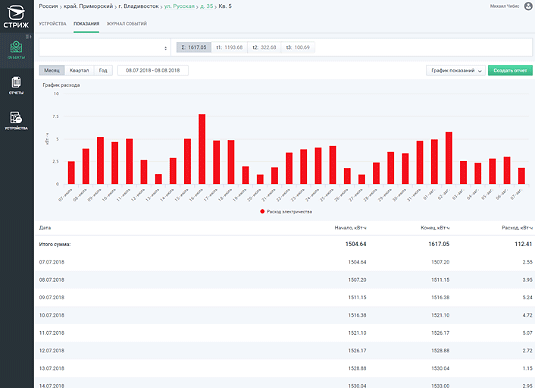
Task: Click the tallest bar in the chart
Action: (202, 149)
